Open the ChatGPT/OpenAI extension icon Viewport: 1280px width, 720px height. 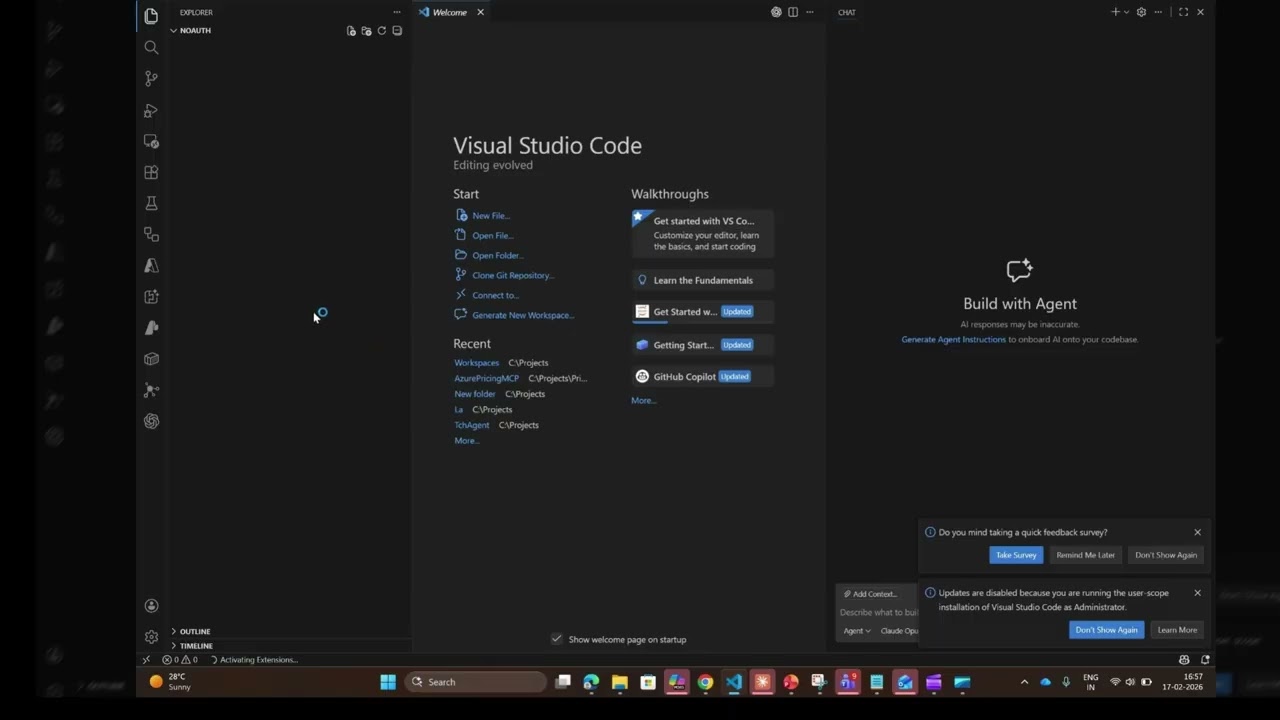point(151,421)
